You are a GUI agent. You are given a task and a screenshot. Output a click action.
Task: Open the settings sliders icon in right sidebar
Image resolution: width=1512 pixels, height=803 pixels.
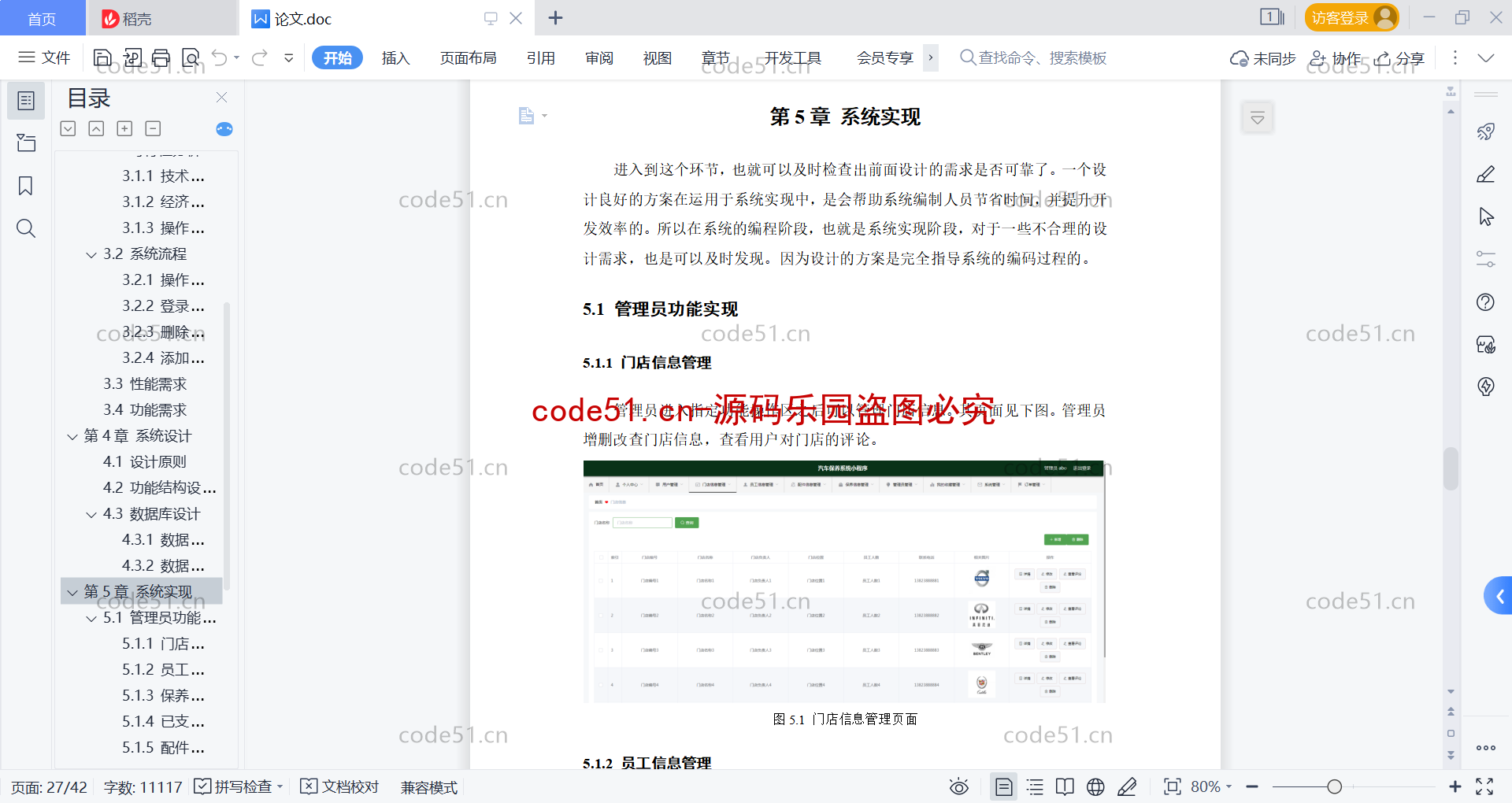[x=1485, y=259]
